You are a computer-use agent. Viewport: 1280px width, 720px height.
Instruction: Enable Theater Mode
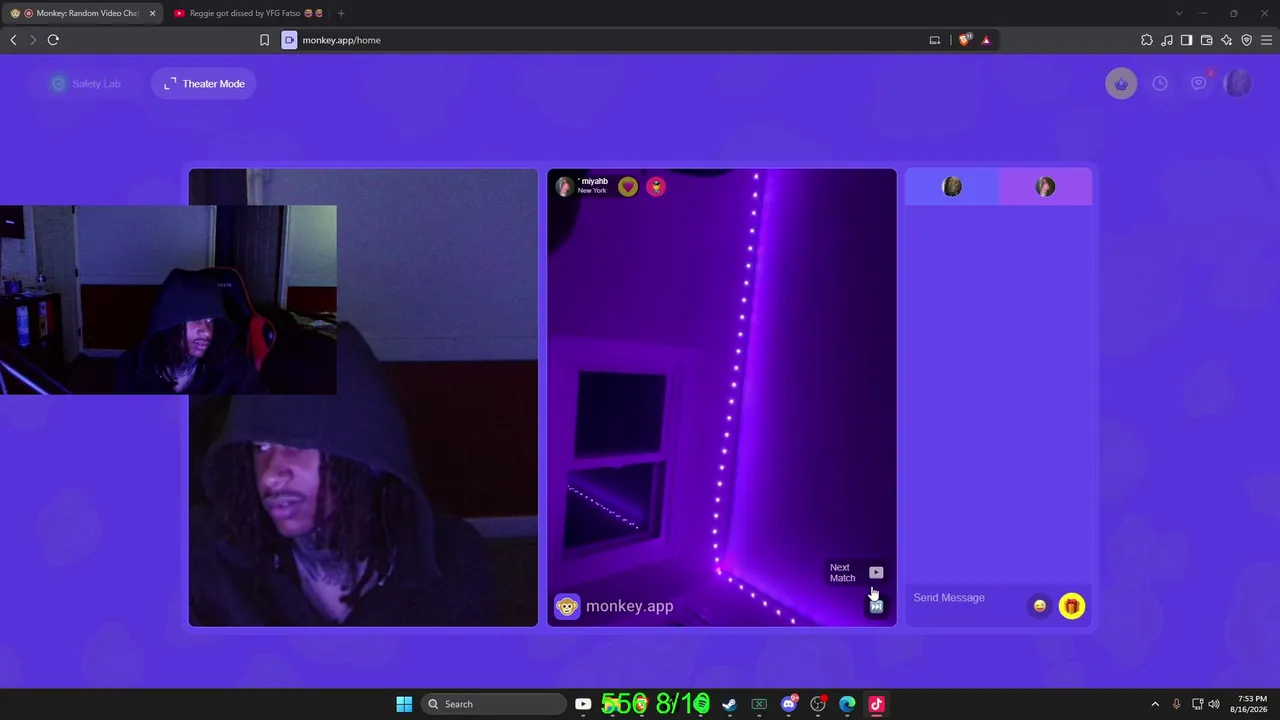(204, 84)
